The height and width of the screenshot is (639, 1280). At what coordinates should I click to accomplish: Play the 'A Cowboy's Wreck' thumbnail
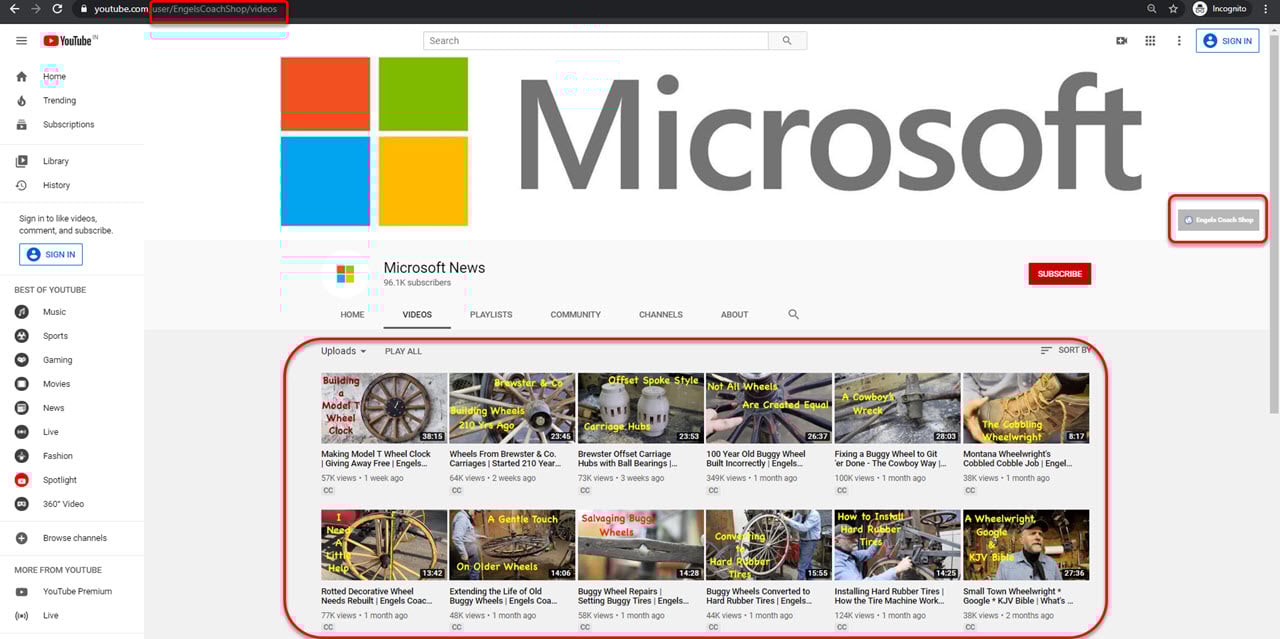pyautogui.click(x=897, y=408)
